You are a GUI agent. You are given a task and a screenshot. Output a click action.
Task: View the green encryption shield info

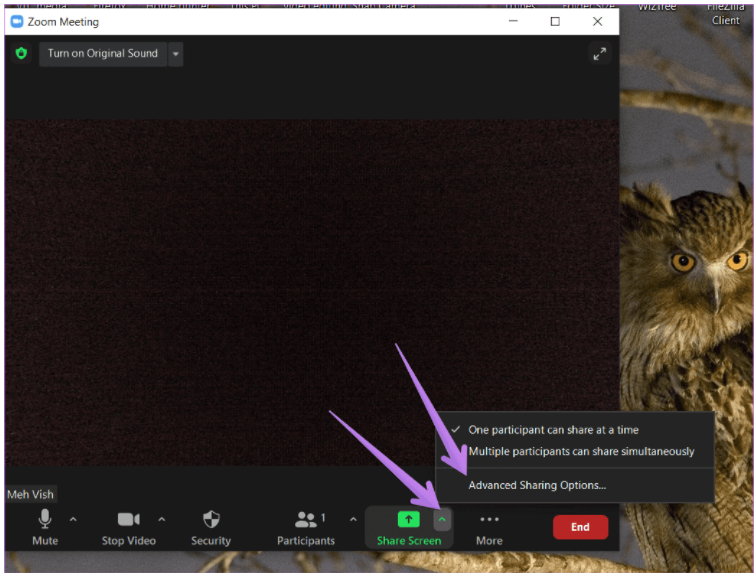(x=21, y=53)
